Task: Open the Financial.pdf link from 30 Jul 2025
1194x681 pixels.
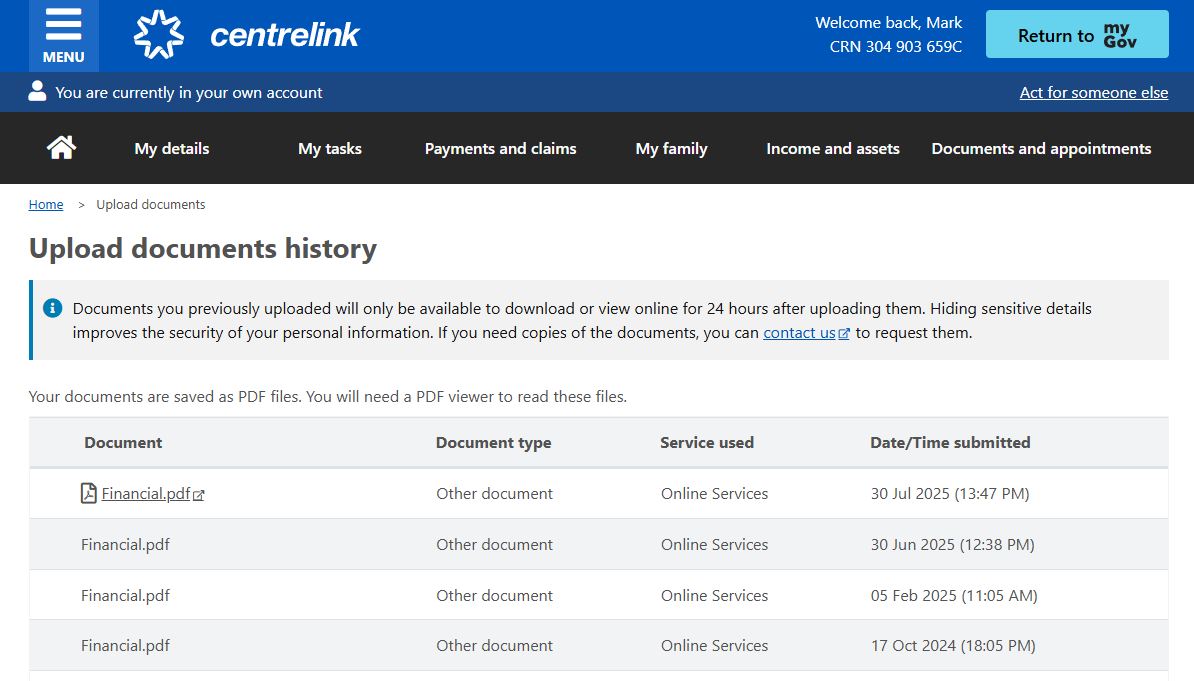Action: coord(146,493)
